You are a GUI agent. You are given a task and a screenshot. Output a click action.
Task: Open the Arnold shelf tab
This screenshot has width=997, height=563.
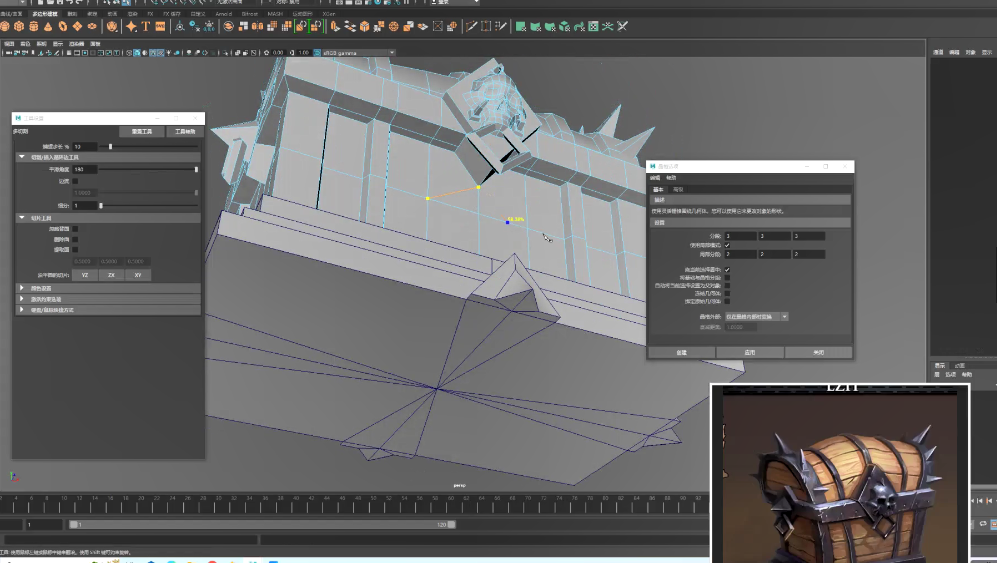pyautogui.click(x=224, y=14)
